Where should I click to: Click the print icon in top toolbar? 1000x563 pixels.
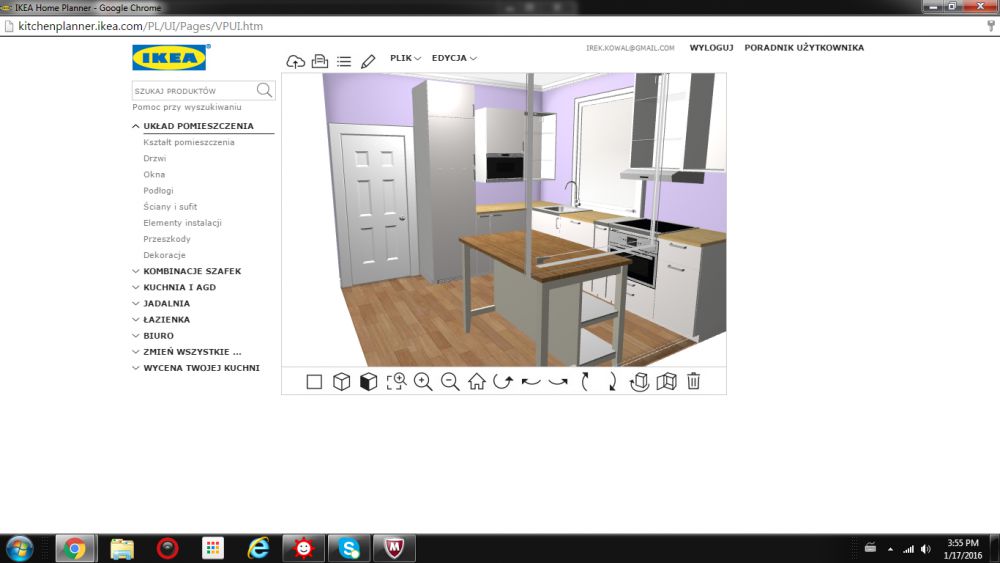(320, 61)
